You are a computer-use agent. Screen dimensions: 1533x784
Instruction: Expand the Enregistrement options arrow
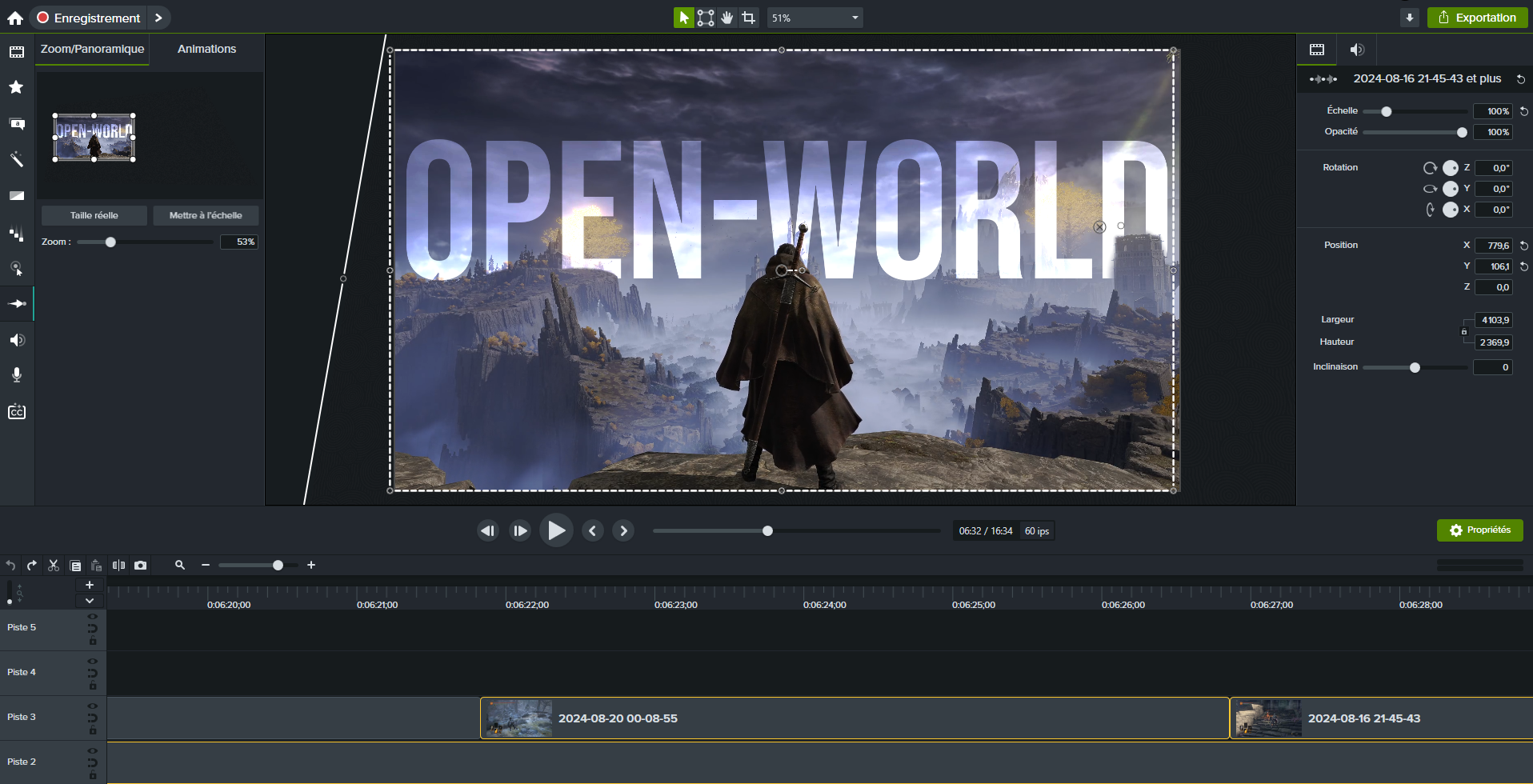158,18
